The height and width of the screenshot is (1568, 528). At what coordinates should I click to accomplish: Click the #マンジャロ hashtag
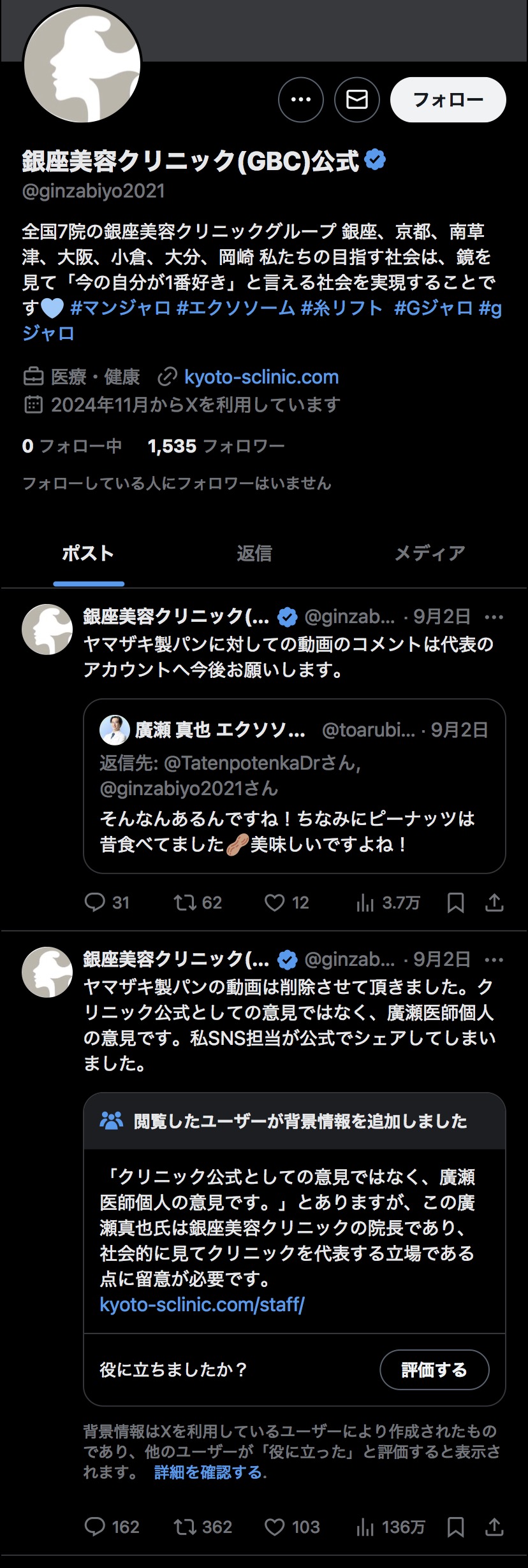pyautogui.click(x=121, y=308)
